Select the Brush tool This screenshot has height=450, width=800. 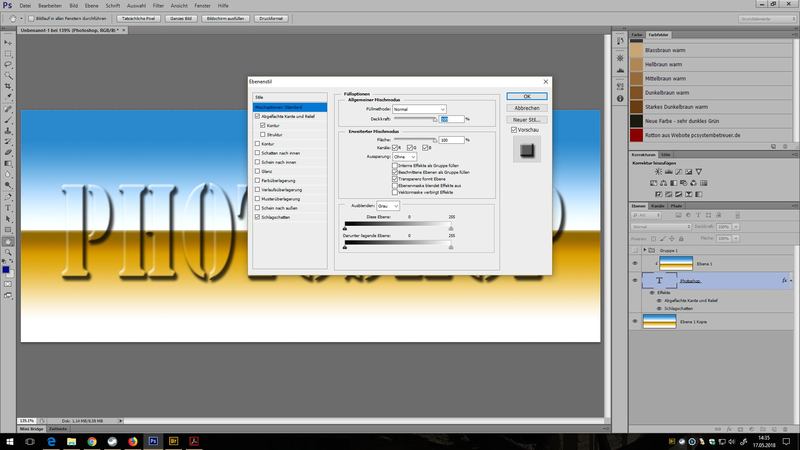[8, 119]
